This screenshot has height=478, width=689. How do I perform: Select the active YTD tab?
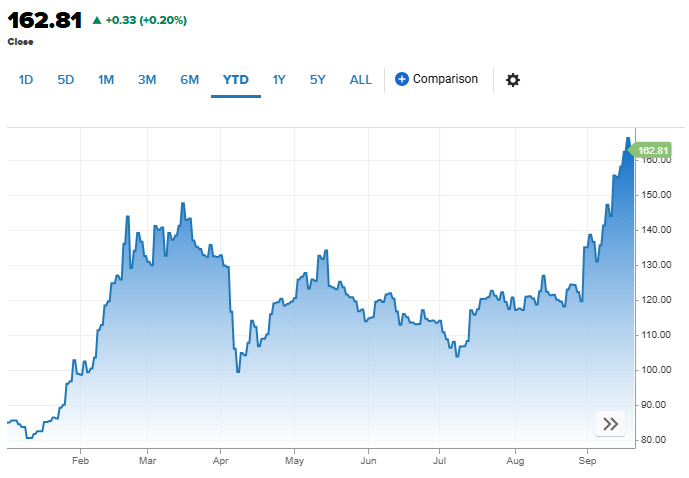236,80
